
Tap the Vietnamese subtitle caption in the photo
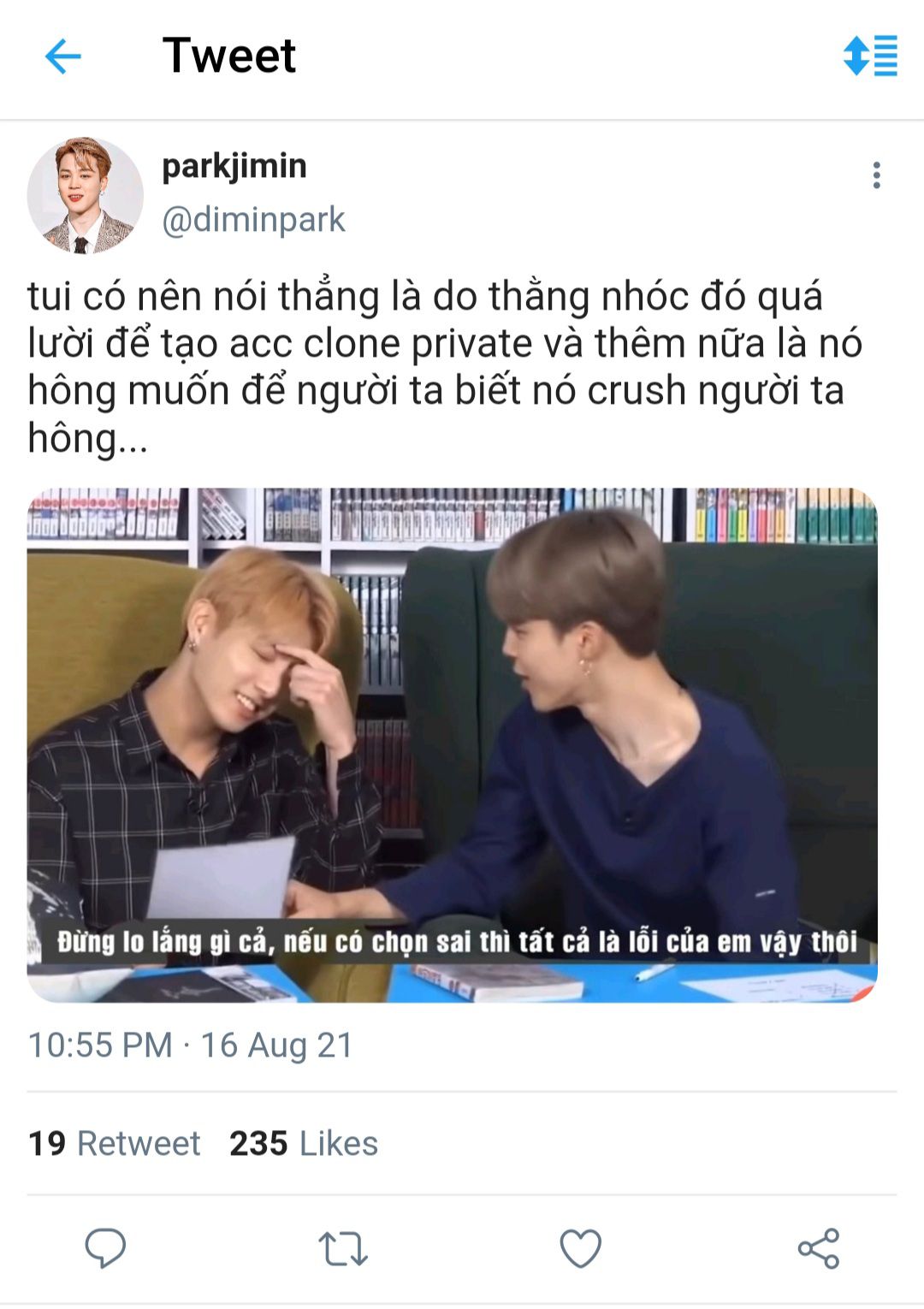click(x=457, y=942)
